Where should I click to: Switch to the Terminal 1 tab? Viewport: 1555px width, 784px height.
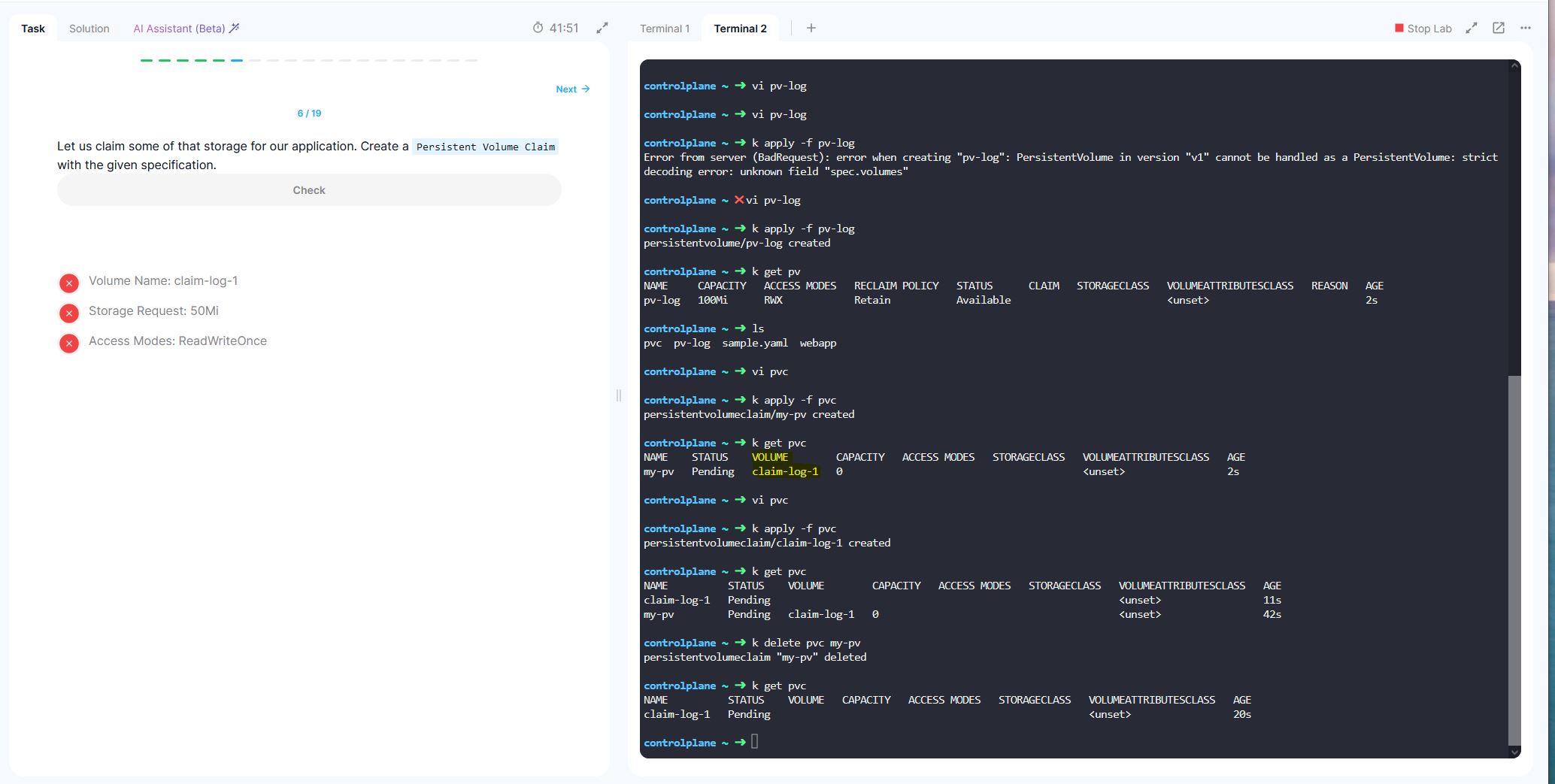[x=664, y=29]
